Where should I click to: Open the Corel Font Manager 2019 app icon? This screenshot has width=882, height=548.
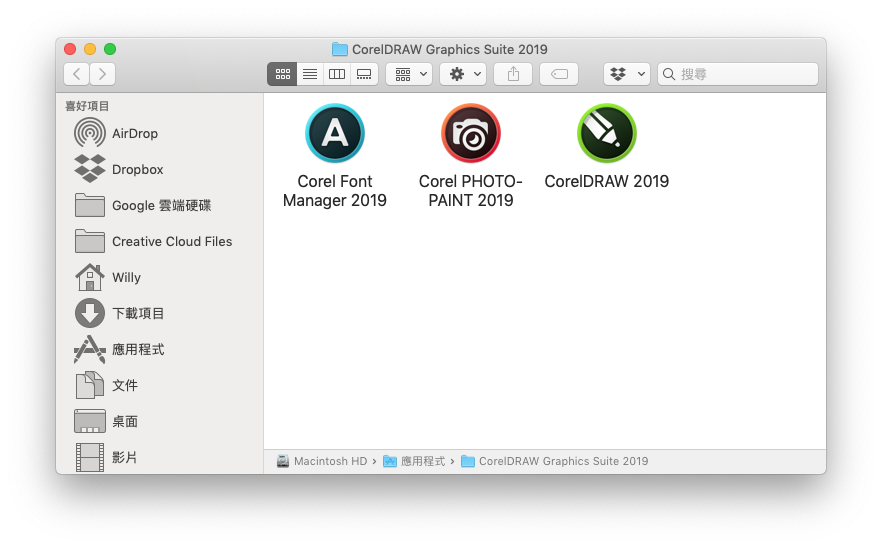pyautogui.click(x=335, y=133)
